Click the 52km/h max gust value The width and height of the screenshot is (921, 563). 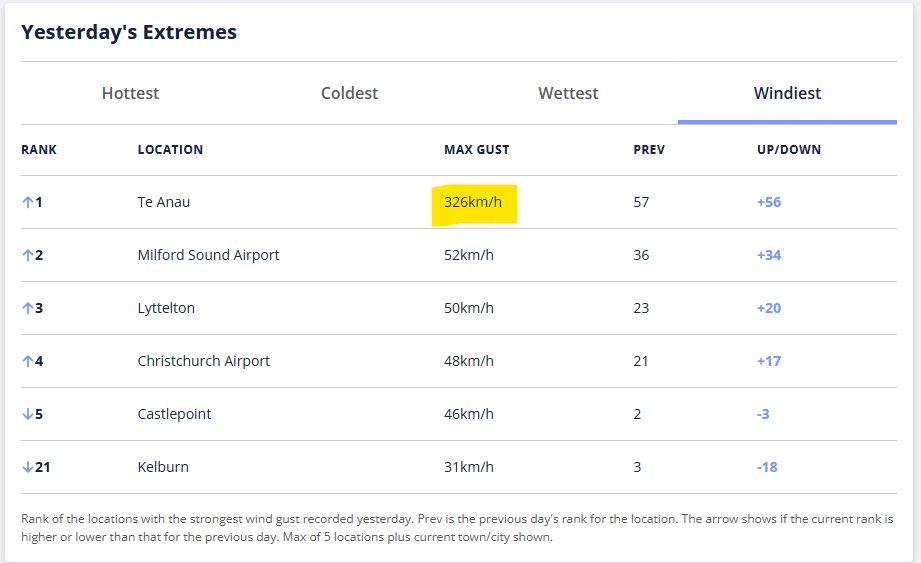pyautogui.click(x=469, y=255)
